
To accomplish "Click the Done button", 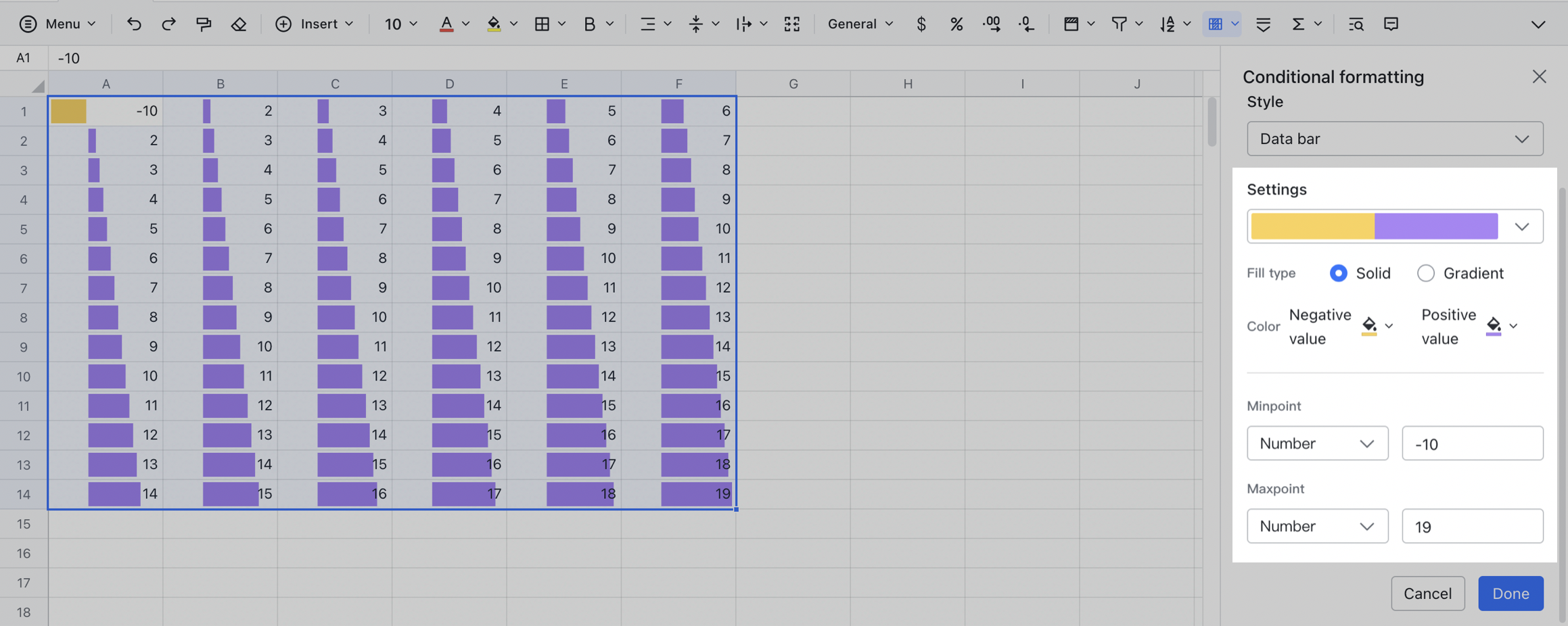I will pyautogui.click(x=1511, y=593).
